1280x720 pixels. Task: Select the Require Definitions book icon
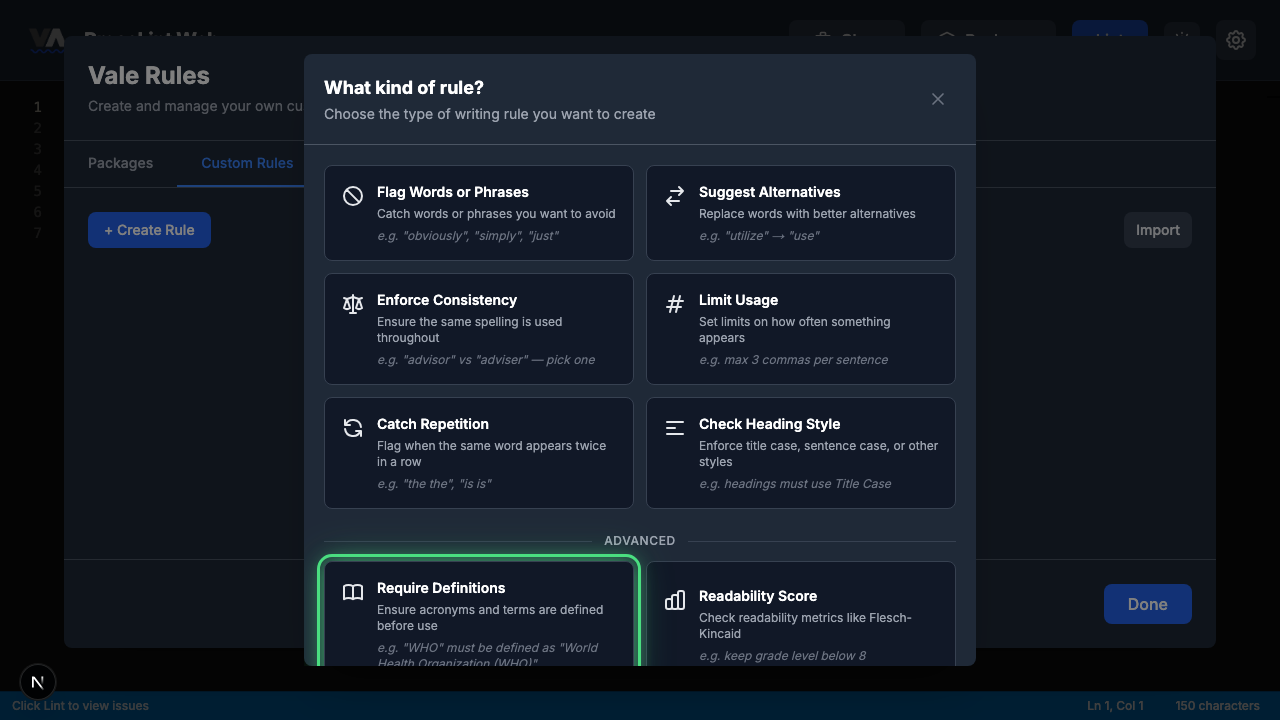353,592
